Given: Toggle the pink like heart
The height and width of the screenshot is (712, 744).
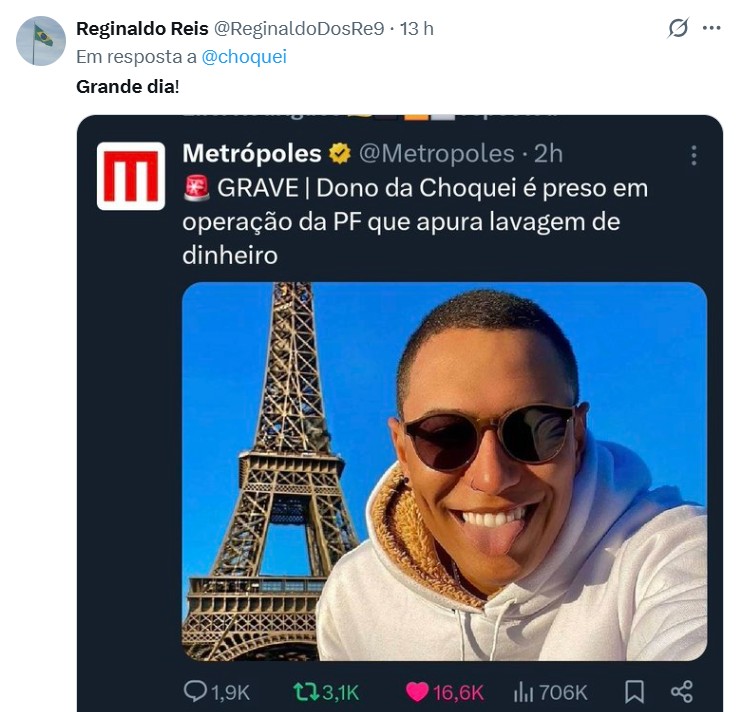Looking at the screenshot, I should [417, 691].
